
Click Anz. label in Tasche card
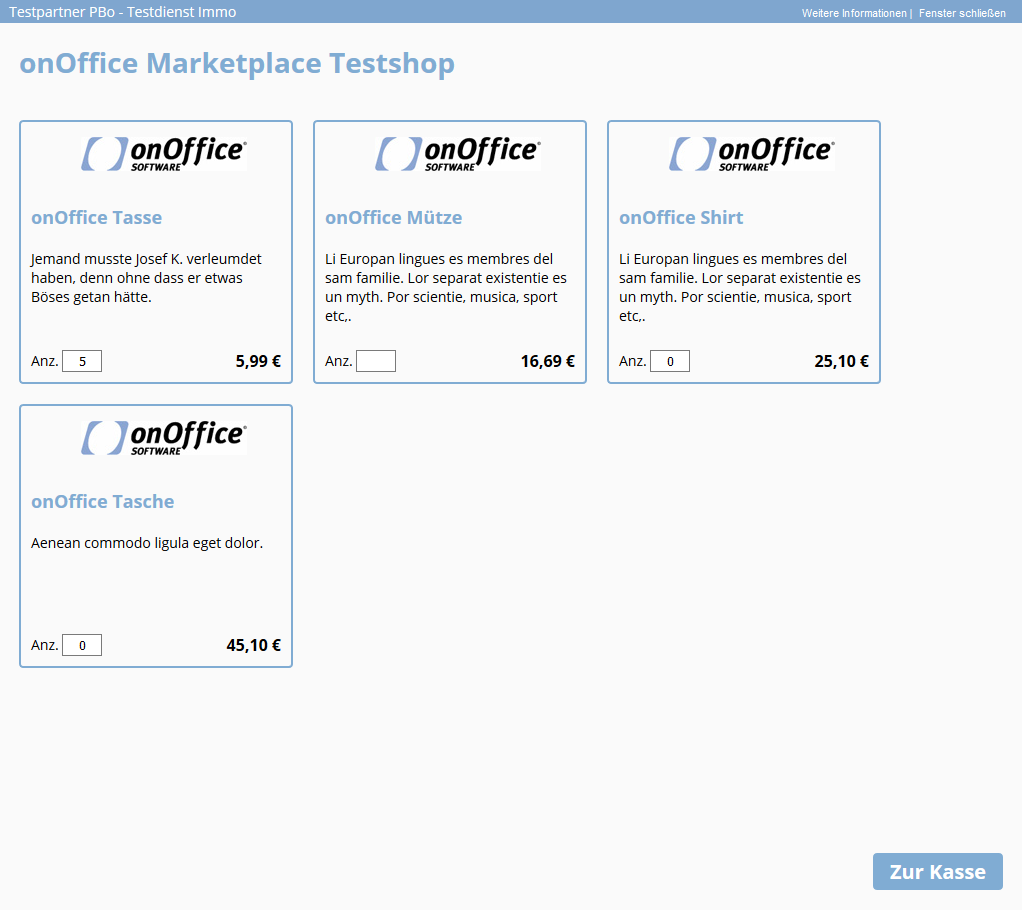tap(45, 645)
